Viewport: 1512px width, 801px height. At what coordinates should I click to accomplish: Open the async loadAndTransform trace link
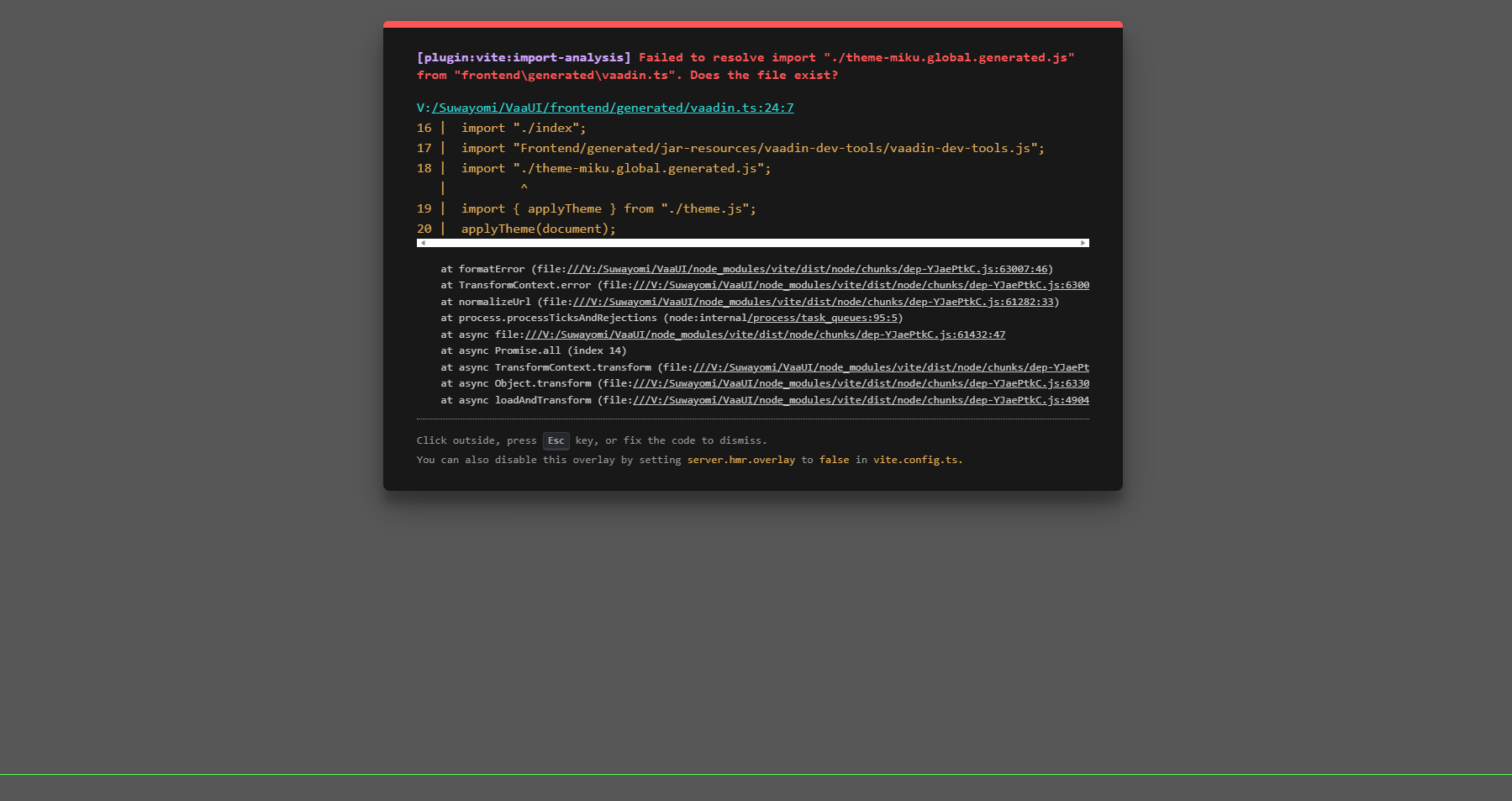[861, 400]
